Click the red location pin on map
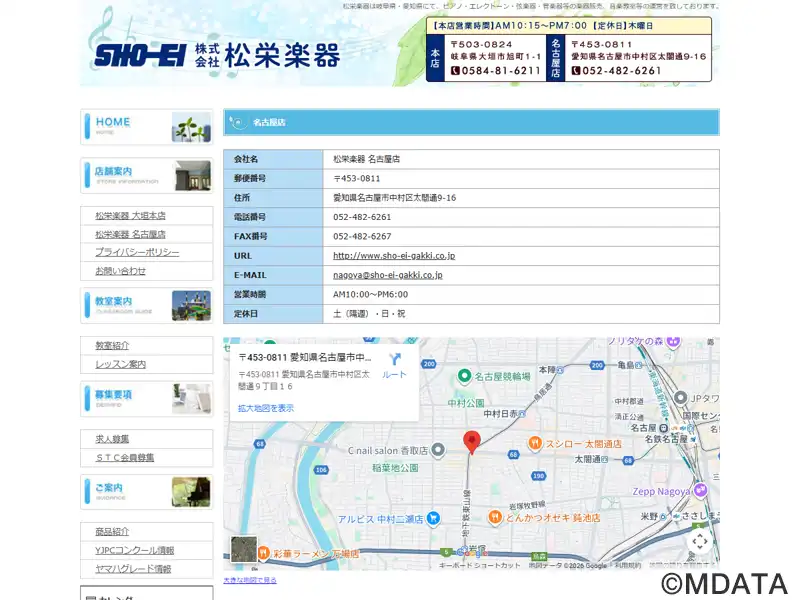The image size is (800, 600). pyautogui.click(x=472, y=441)
